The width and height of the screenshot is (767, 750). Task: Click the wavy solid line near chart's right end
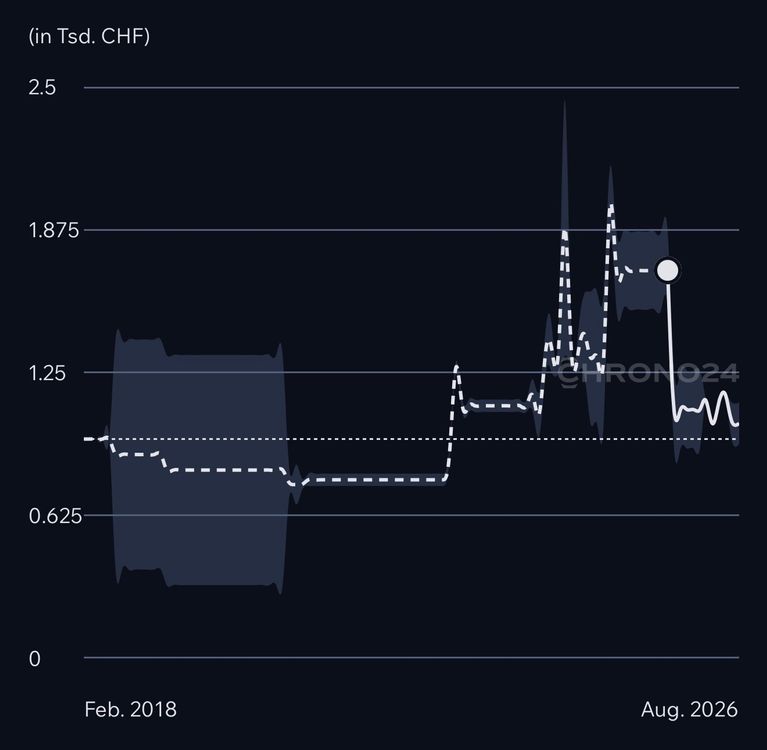tap(707, 408)
